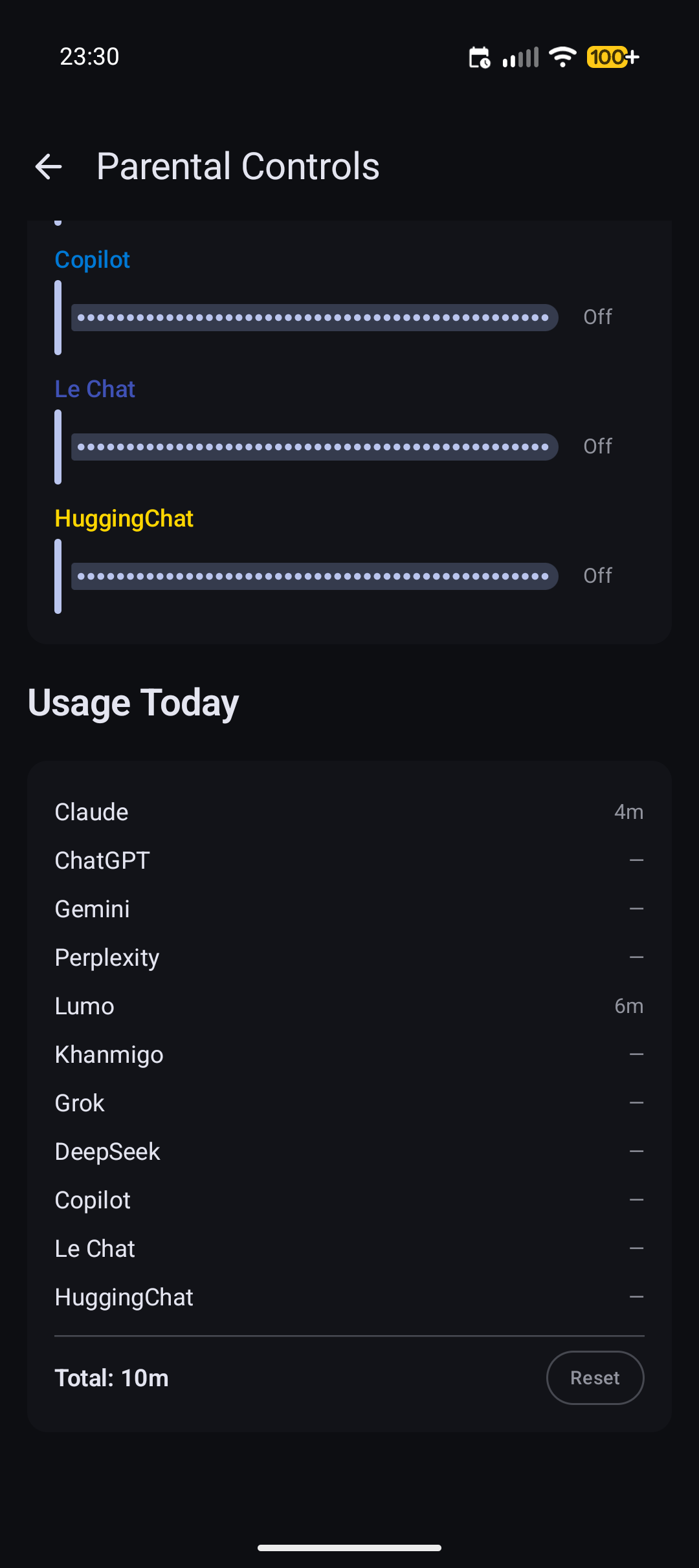699x1568 pixels.
Task: Tap the Khanmigo usage row
Action: [349, 1054]
